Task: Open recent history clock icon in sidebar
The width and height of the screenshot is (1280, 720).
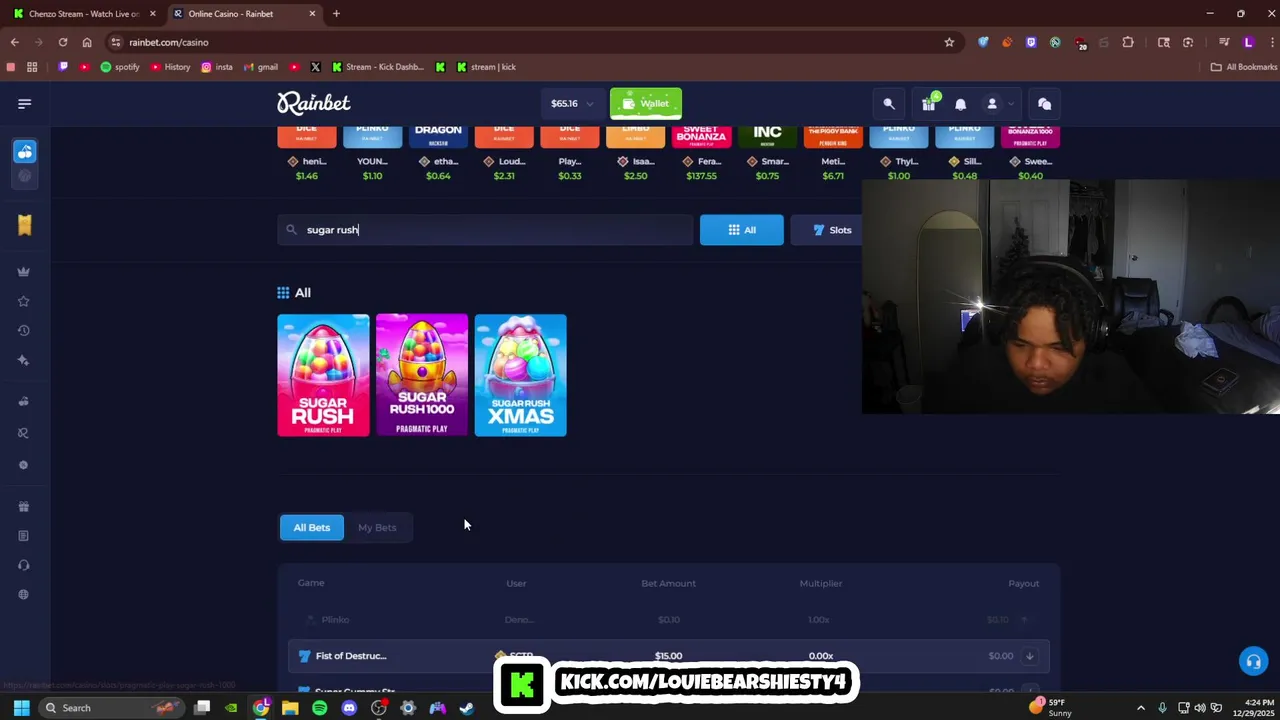Action: tap(24, 331)
